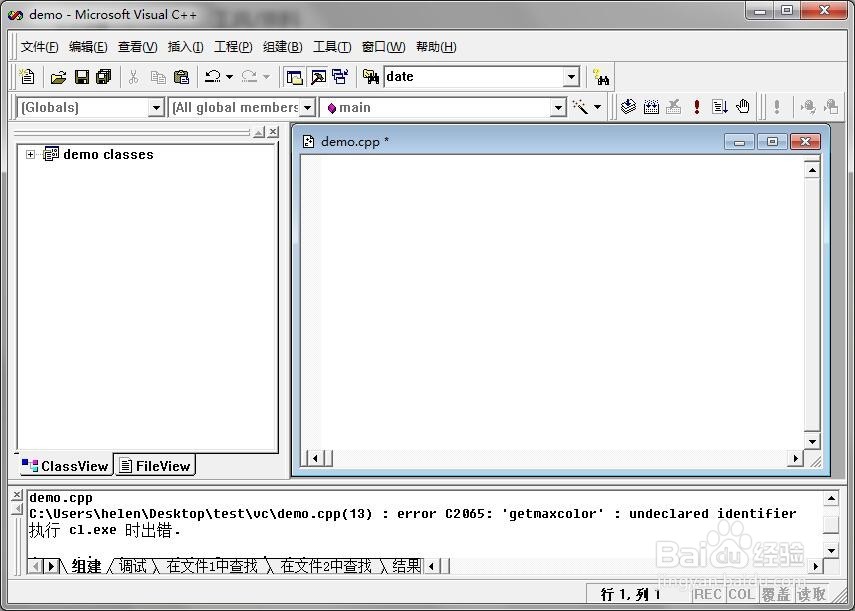The image size is (855, 611).
Task: Expand the demo classes tree node
Action: point(31,155)
